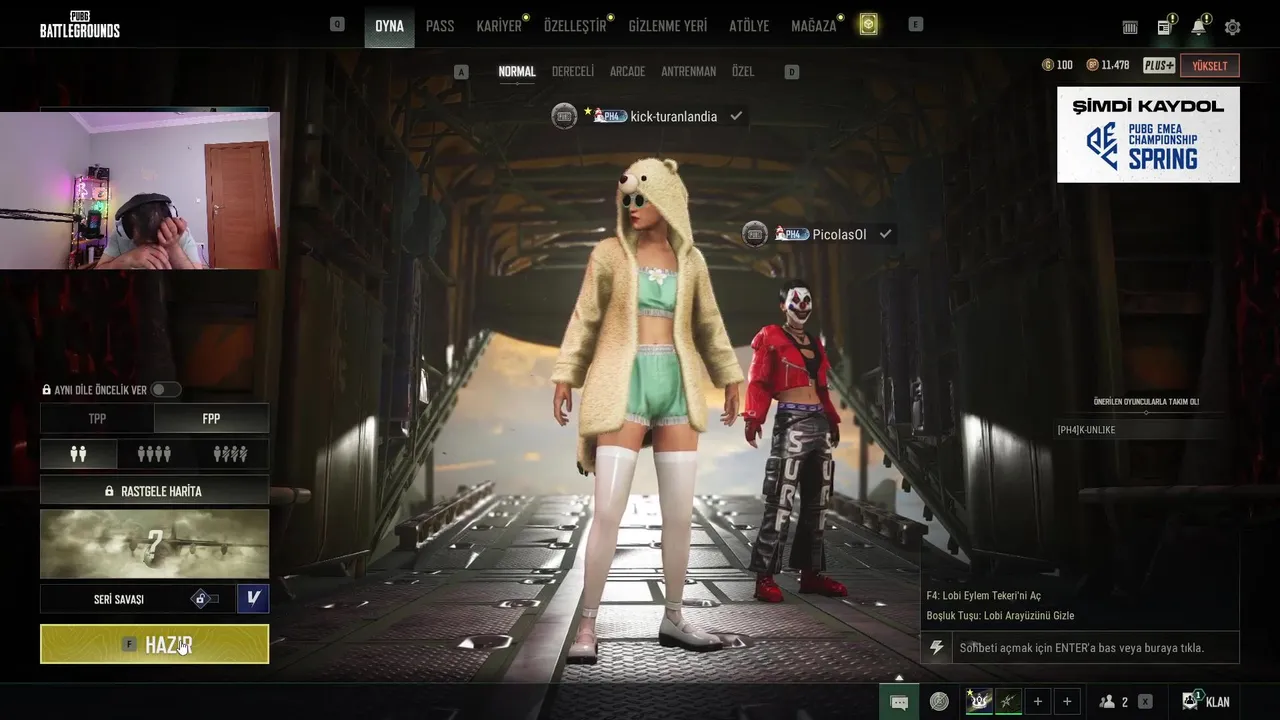
Task: Open the PASS tab
Action: [440, 26]
